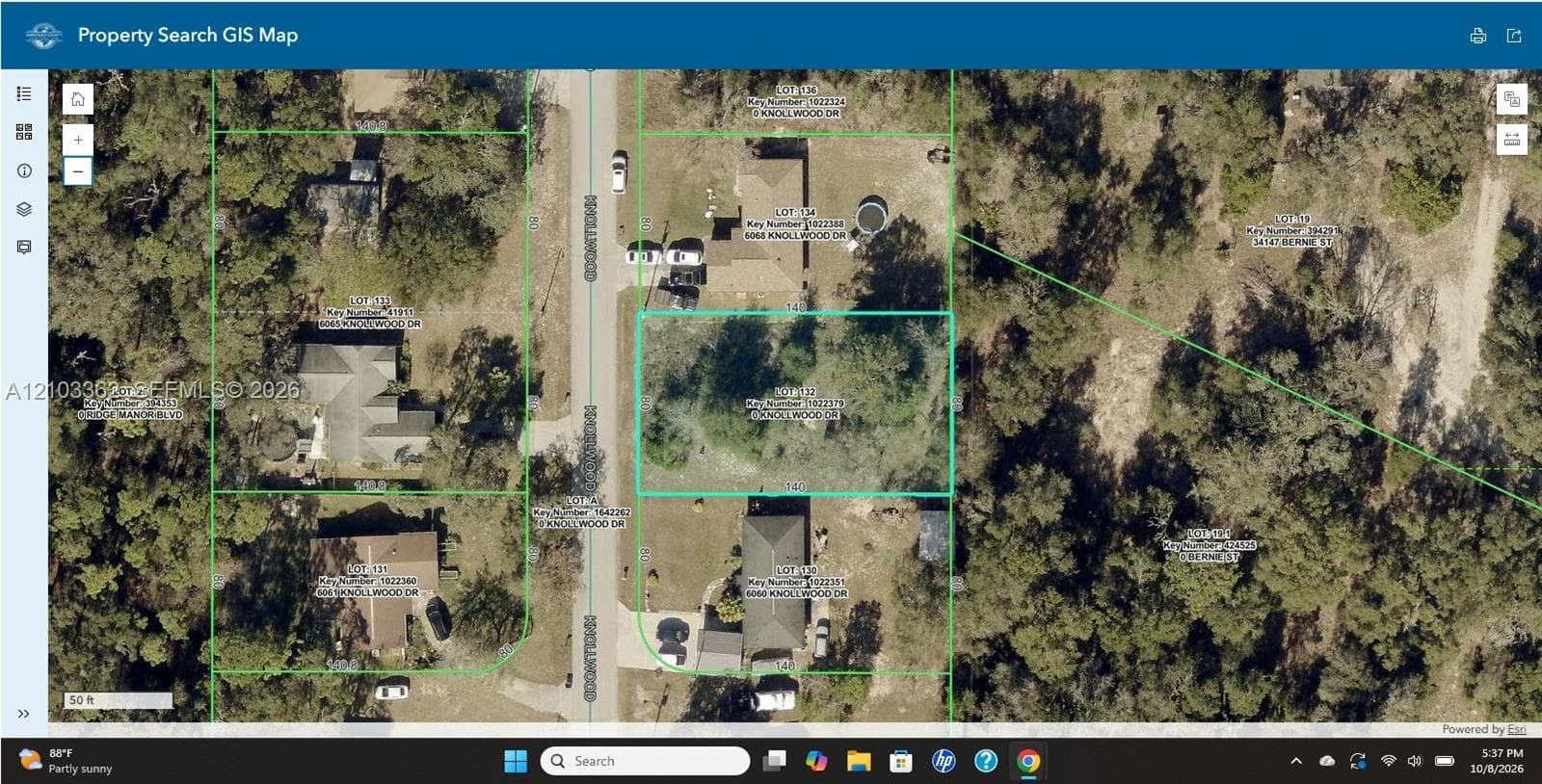This screenshot has height=784, width=1542.
Task: Switch to Google Chrome on taskbar
Action: (x=1028, y=761)
